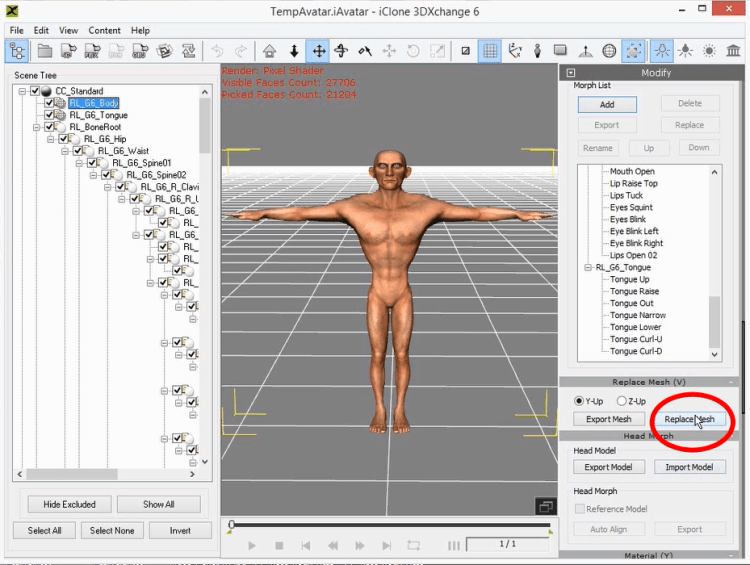Screen dimensions: 750x565
Task: Click the Home view icon in toolbar
Action: tap(269, 50)
